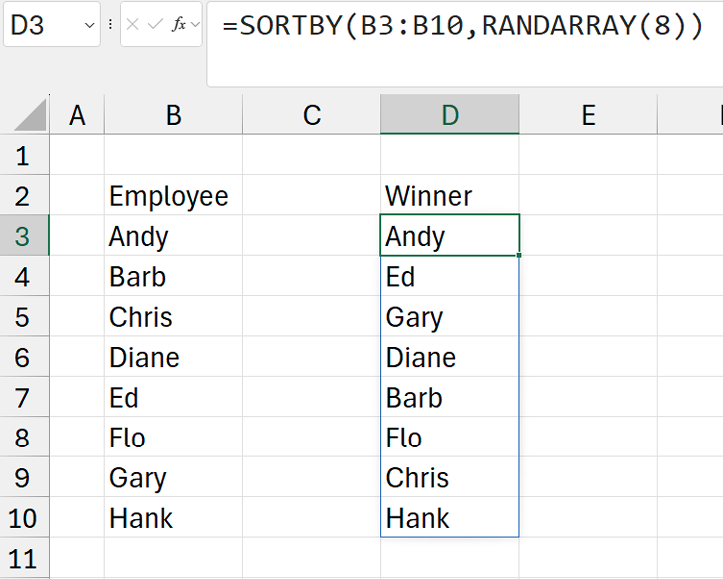Open the Name Box dropdown arrow
The width and height of the screenshot is (723, 579).
point(89,25)
